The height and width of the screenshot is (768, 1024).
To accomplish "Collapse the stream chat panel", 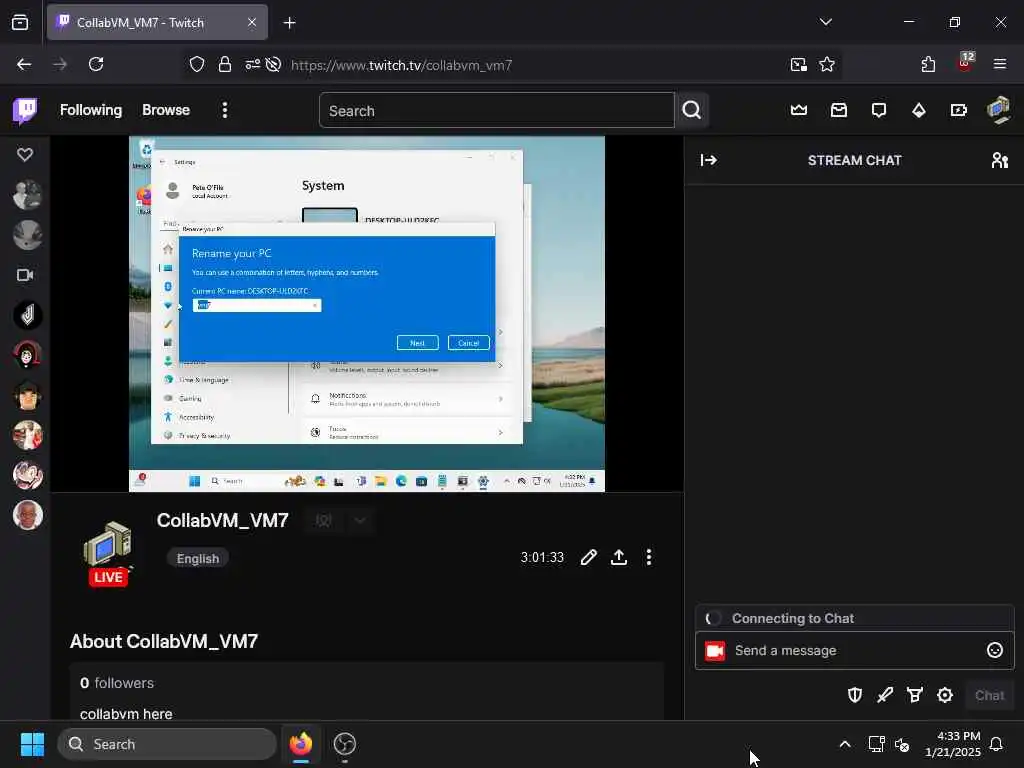I will 709,160.
